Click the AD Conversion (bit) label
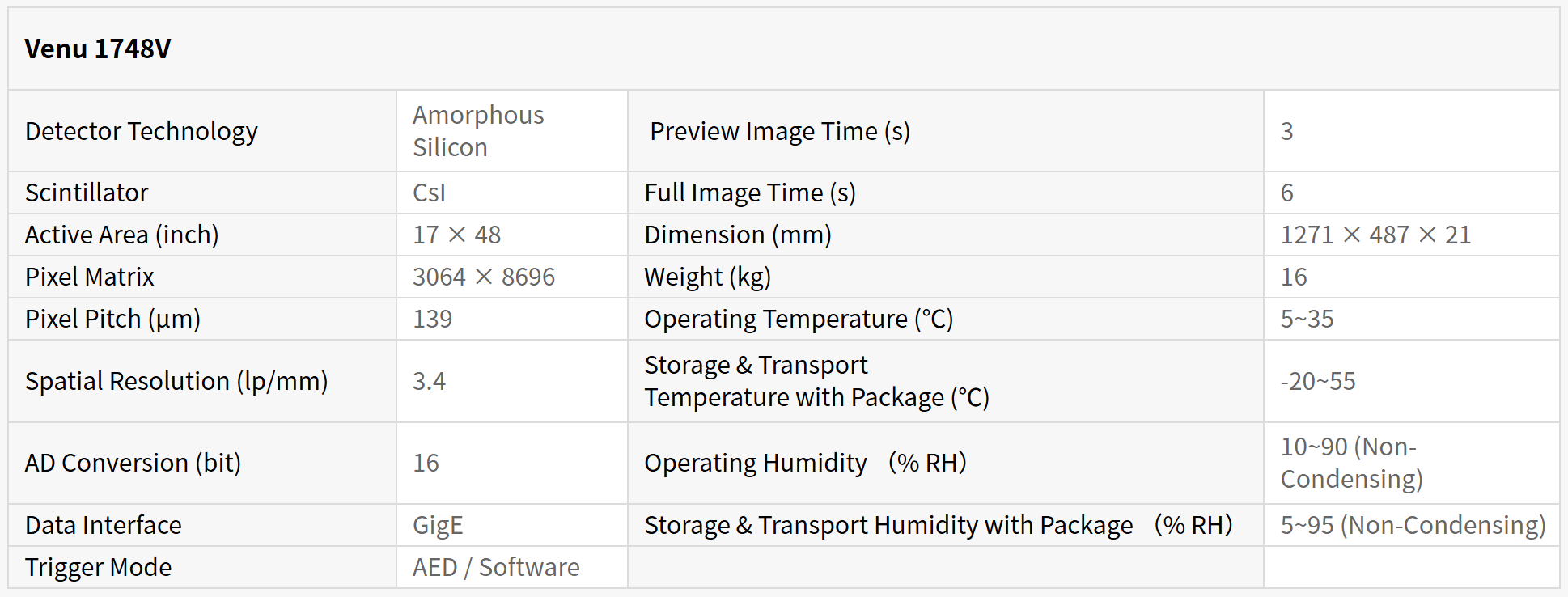The width and height of the screenshot is (1568, 597). (x=133, y=463)
